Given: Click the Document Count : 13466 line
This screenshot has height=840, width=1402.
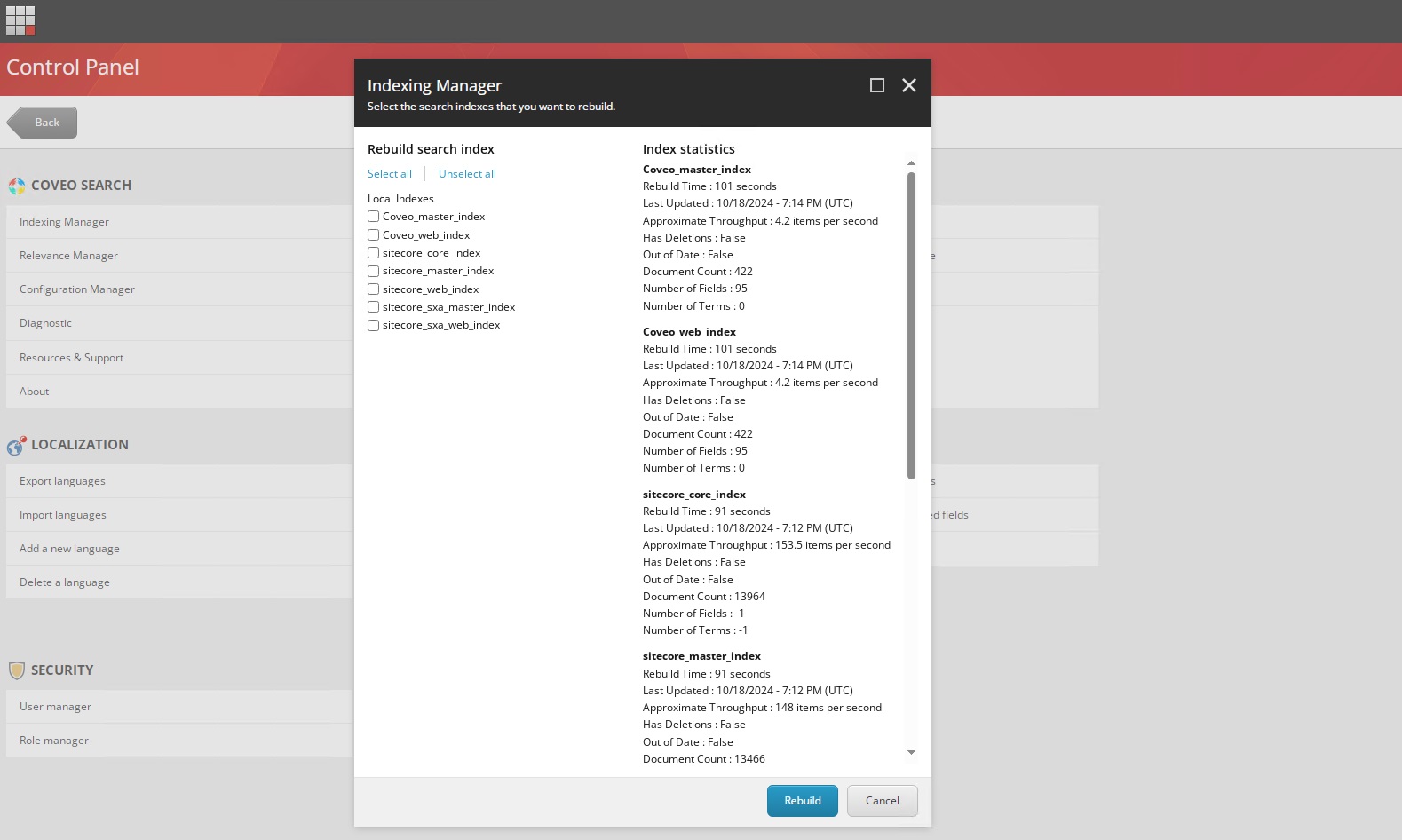Looking at the screenshot, I should (704, 759).
